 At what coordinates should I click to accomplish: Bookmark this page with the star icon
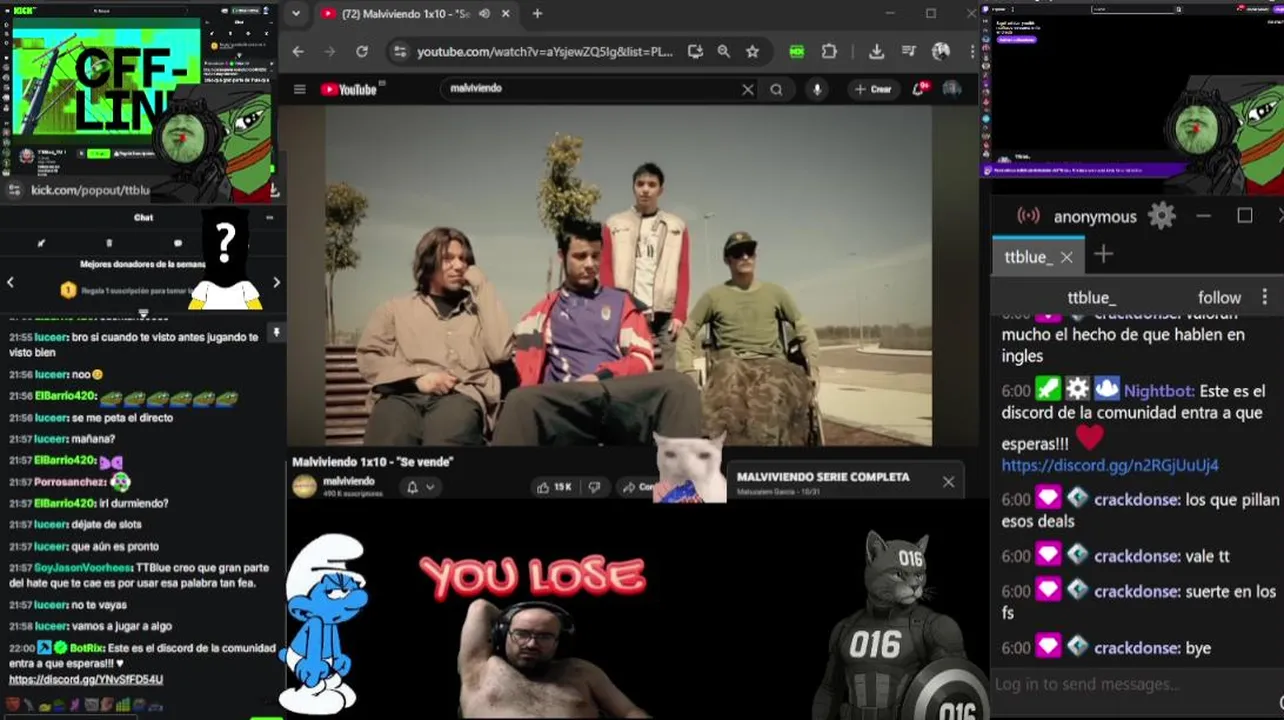[752, 51]
